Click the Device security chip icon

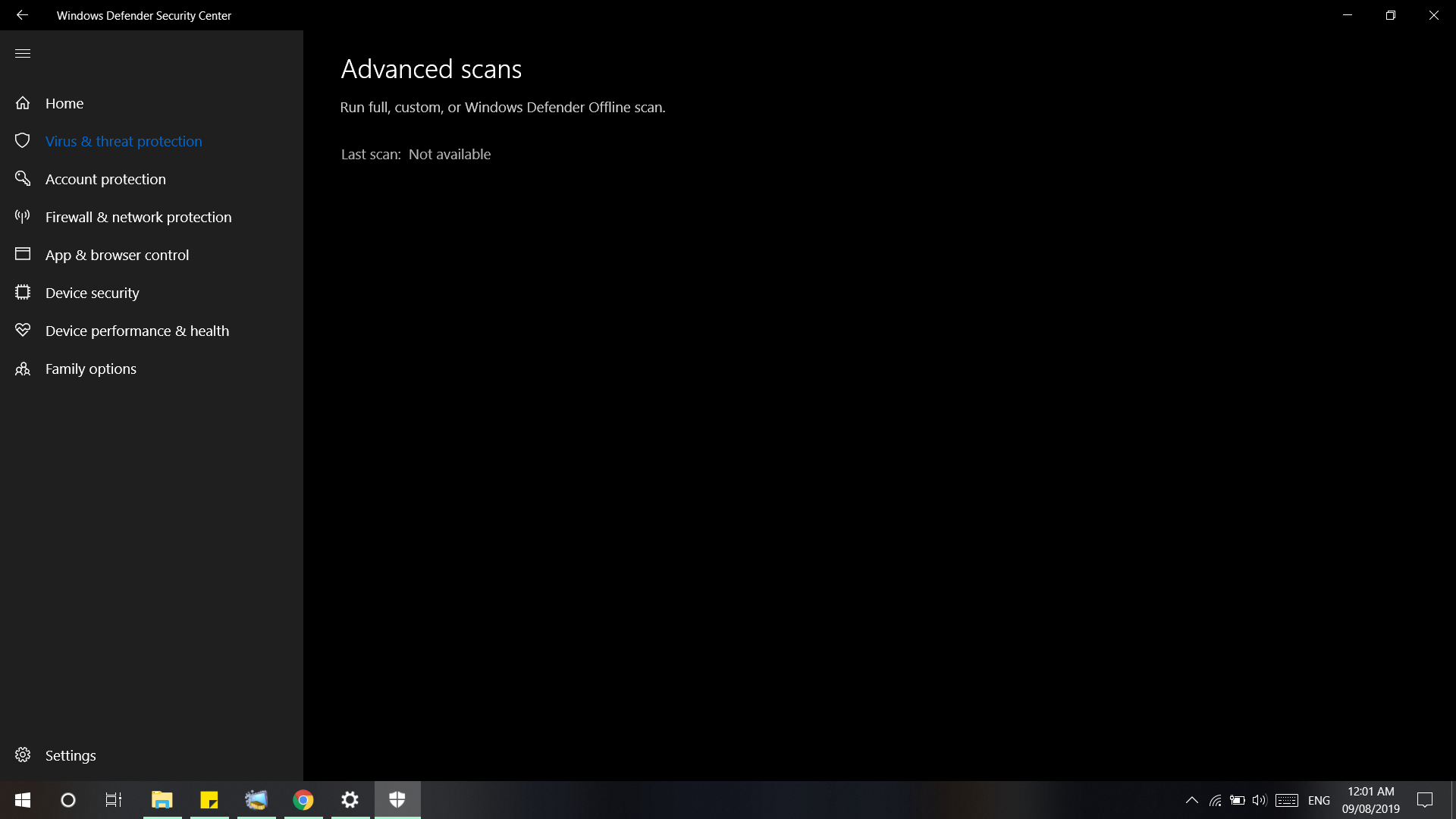pyautogui.click(x=23, y=292)
